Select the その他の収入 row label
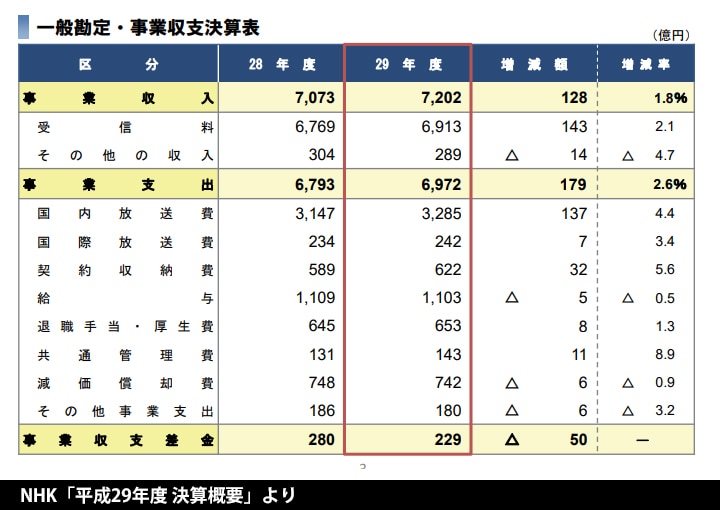 click(125, 156)
